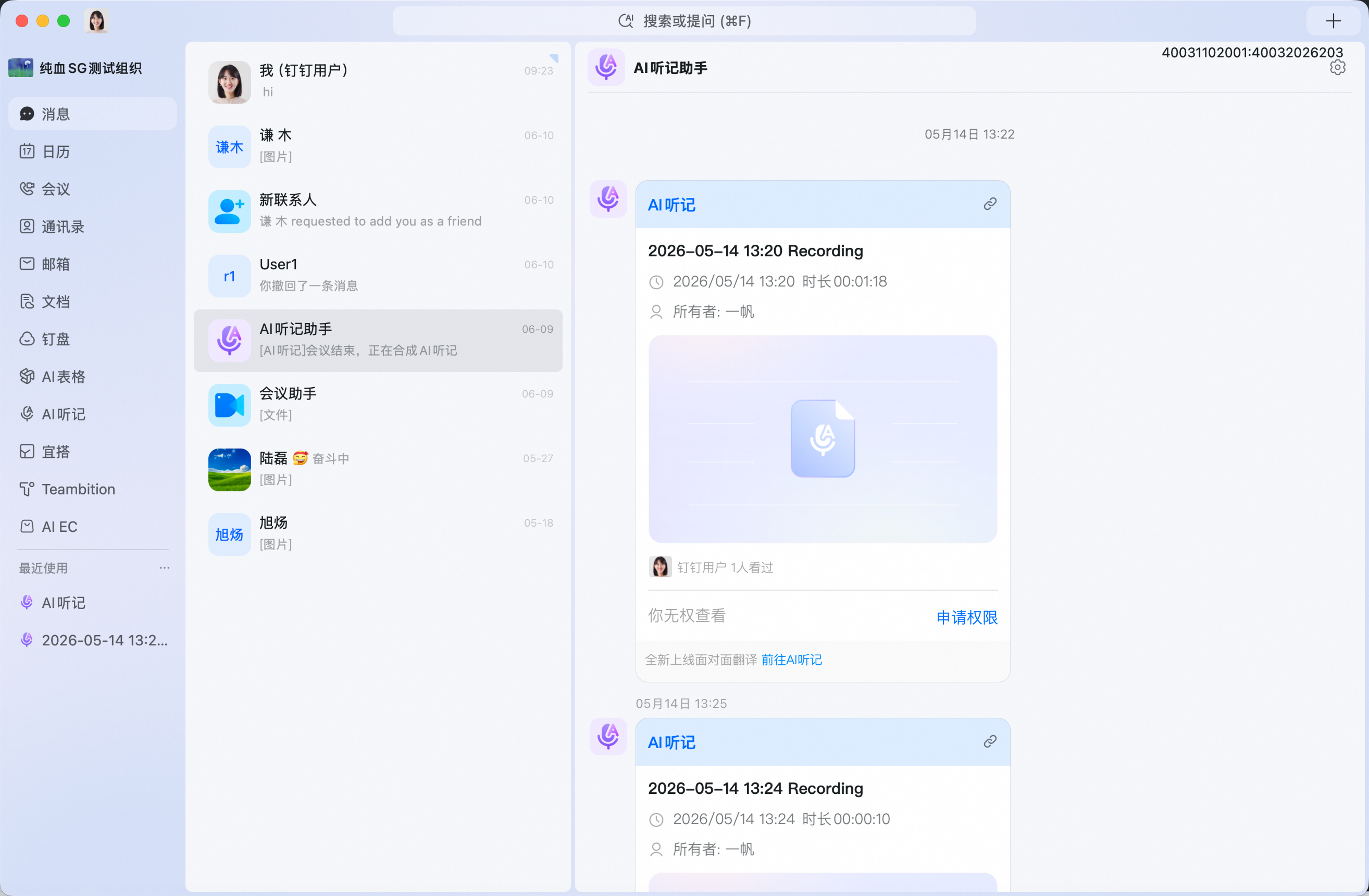The width and height of the screenshot is (1369, 896).
Task: Click sender avatar beside 13:20 recording card
Action: (608, 200)
